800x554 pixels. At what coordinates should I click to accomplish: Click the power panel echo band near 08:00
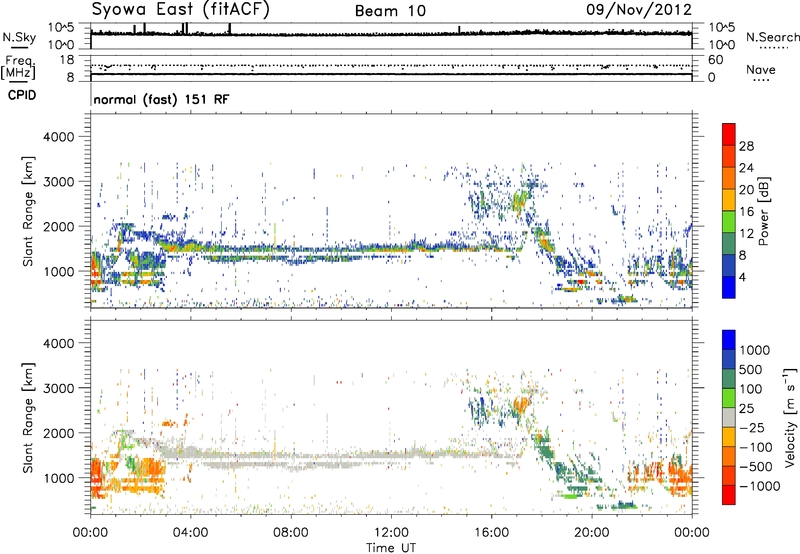[291, 253]
